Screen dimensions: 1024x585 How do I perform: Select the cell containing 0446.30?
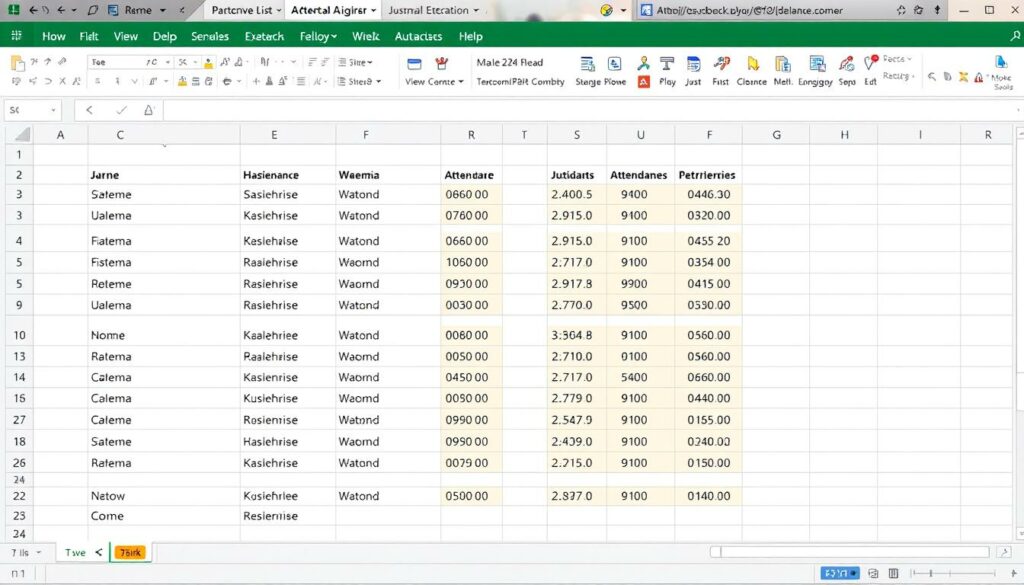709,195
